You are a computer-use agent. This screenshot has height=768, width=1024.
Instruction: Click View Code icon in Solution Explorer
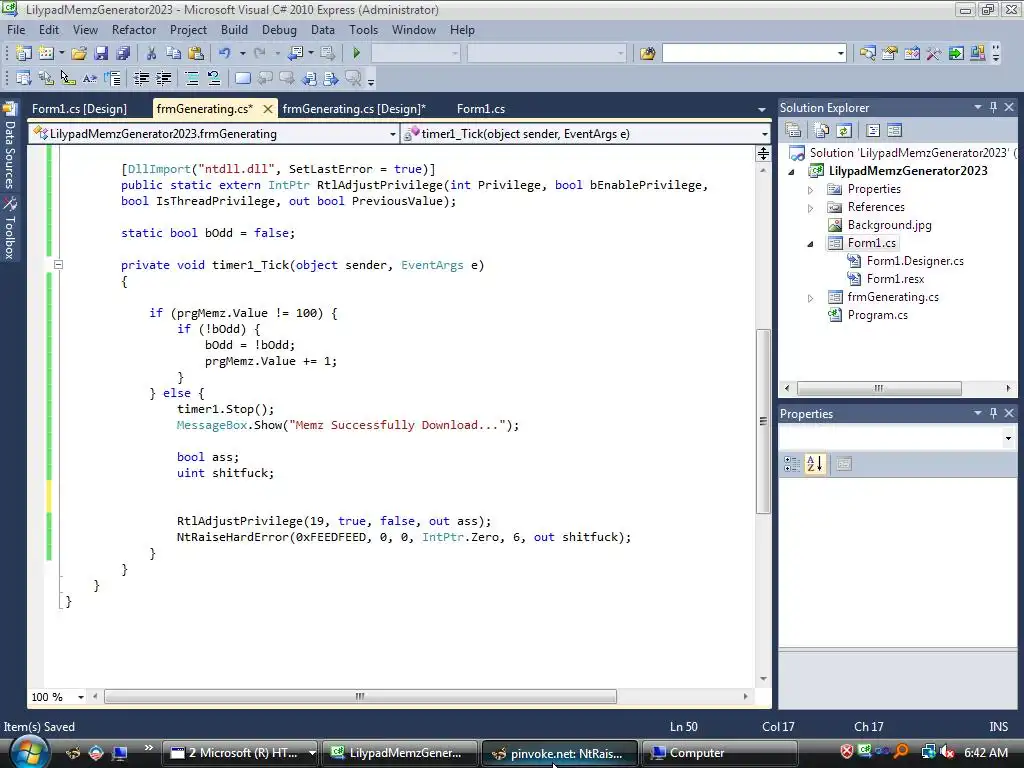[x=872, y=130]
